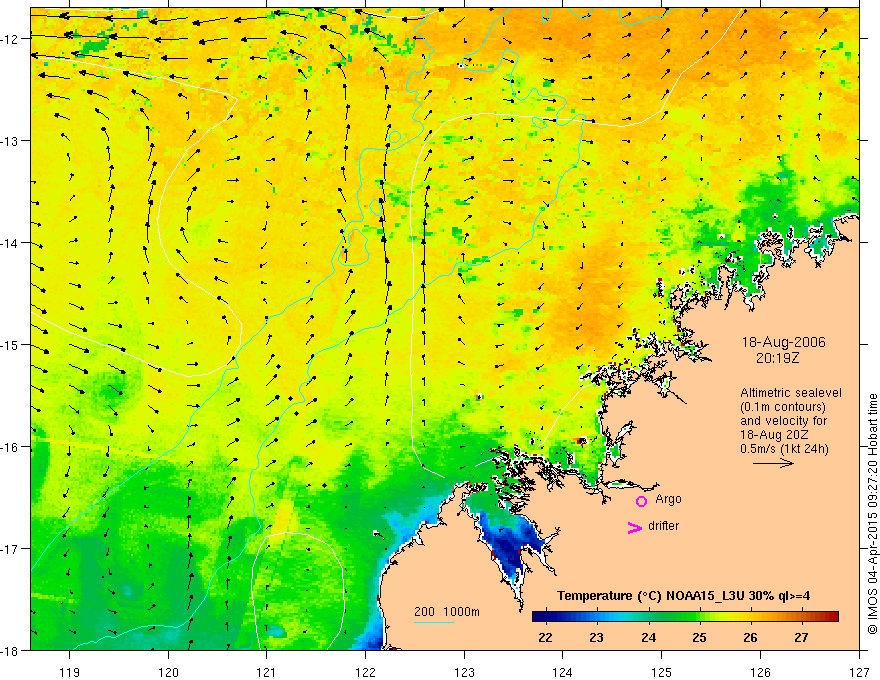The width and height of the screenshot is (880, 680).
Task: Click the color bar label 26
Action: pos(750,638)
